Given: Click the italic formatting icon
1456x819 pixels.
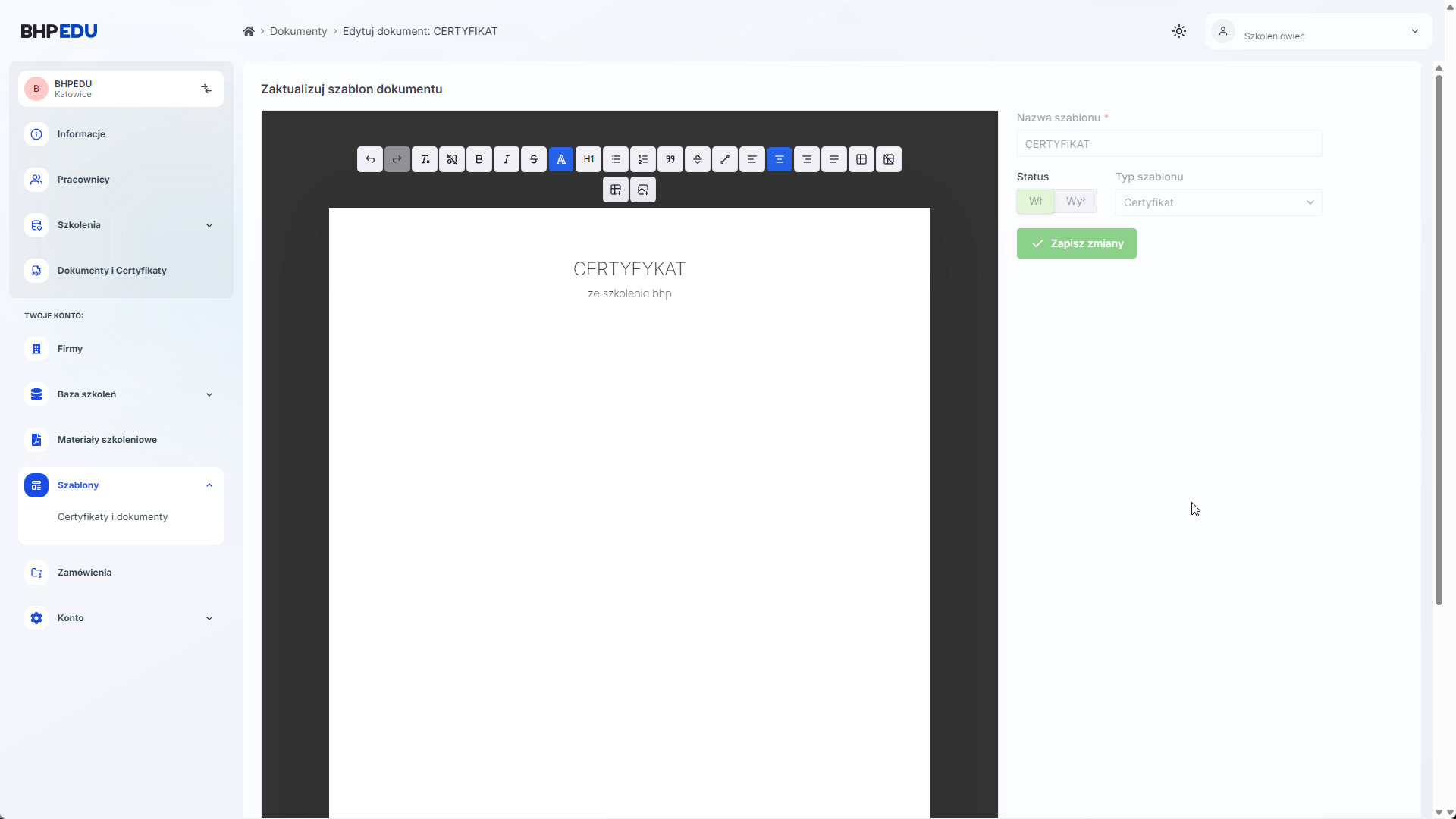Looking at the screenshot, I should pyautogui.click(x=507, y=159).
